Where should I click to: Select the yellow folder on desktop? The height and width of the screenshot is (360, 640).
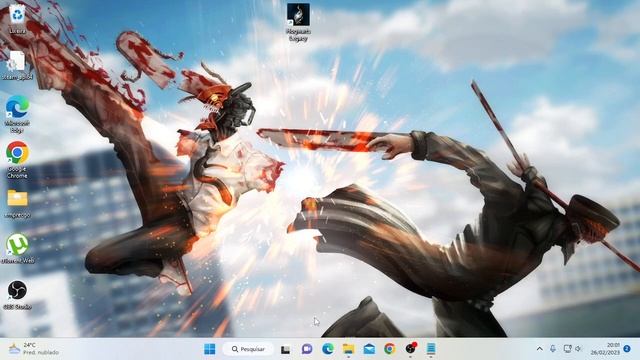(17, 203)
